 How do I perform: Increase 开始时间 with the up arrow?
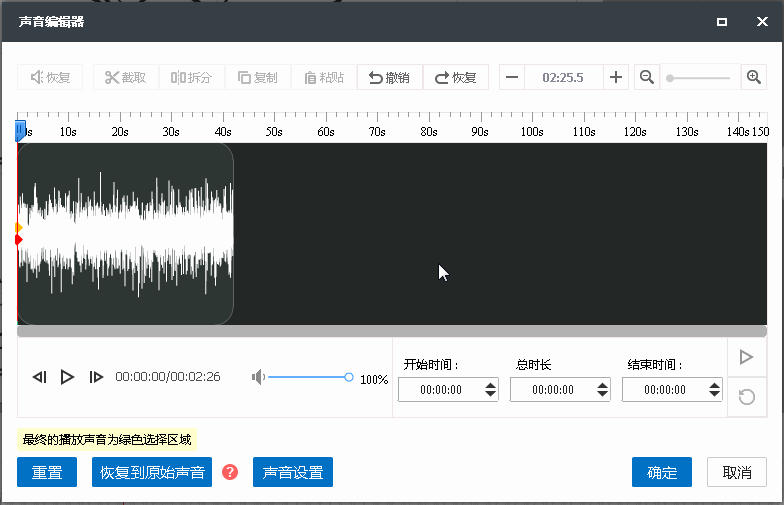click(x=491, y=385)
